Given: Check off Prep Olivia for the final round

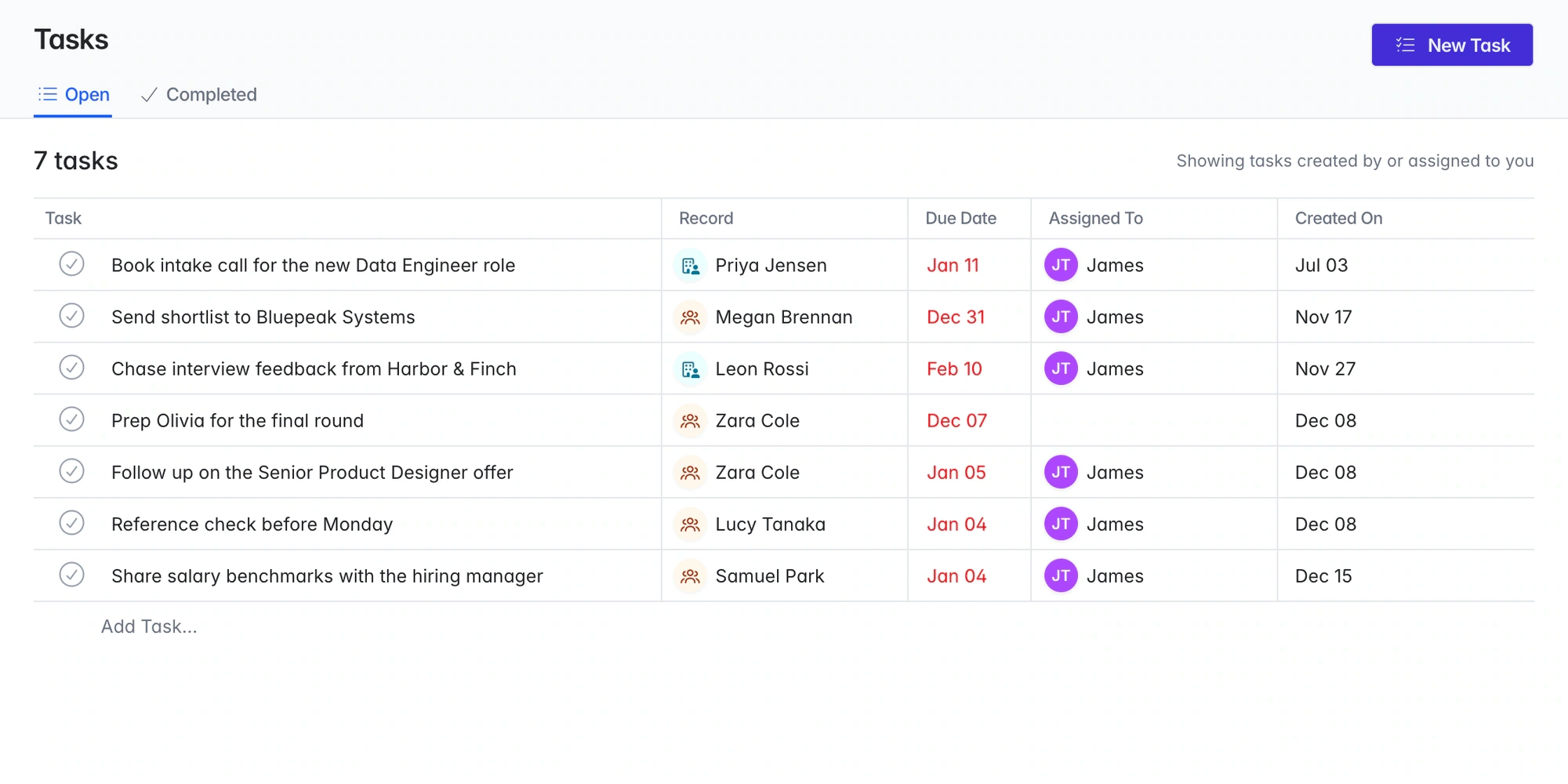Looking at the screenshot, I should pyautogui.click(x=71, y=419).
